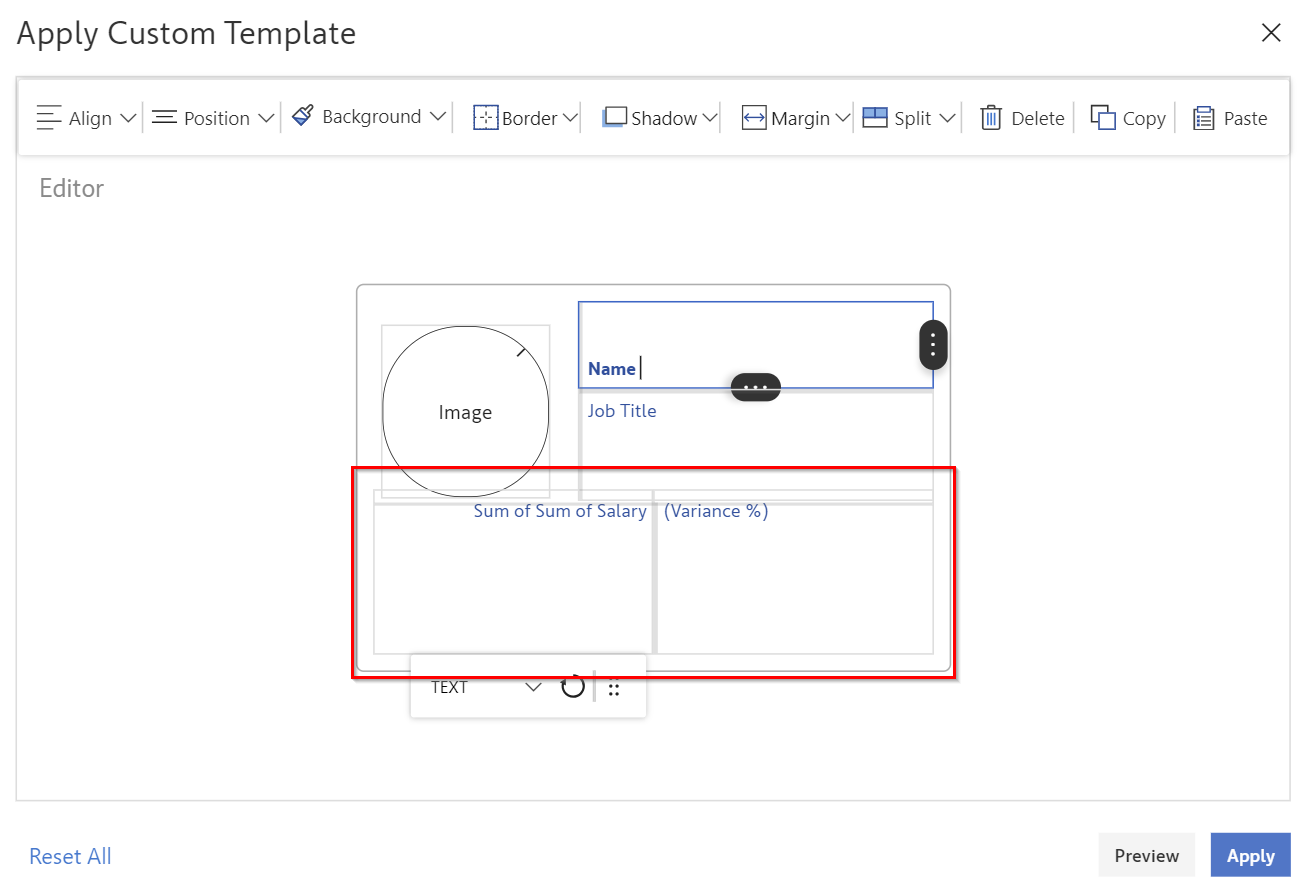This screenshot has height=889, width=1303.
Task: Delete the selected element via trash icon
Action: (991, 118)
